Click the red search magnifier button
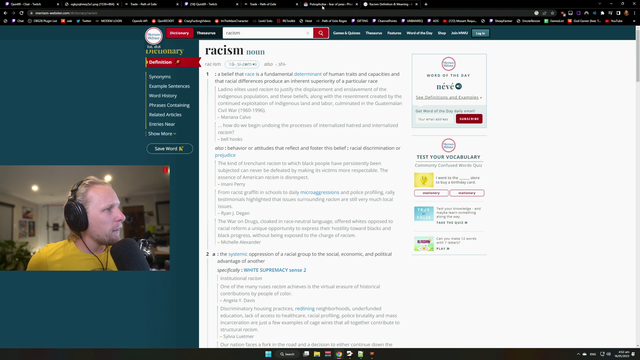Viewport: 640px width, 360px height. pyautogui.click(x=321, y=33)
